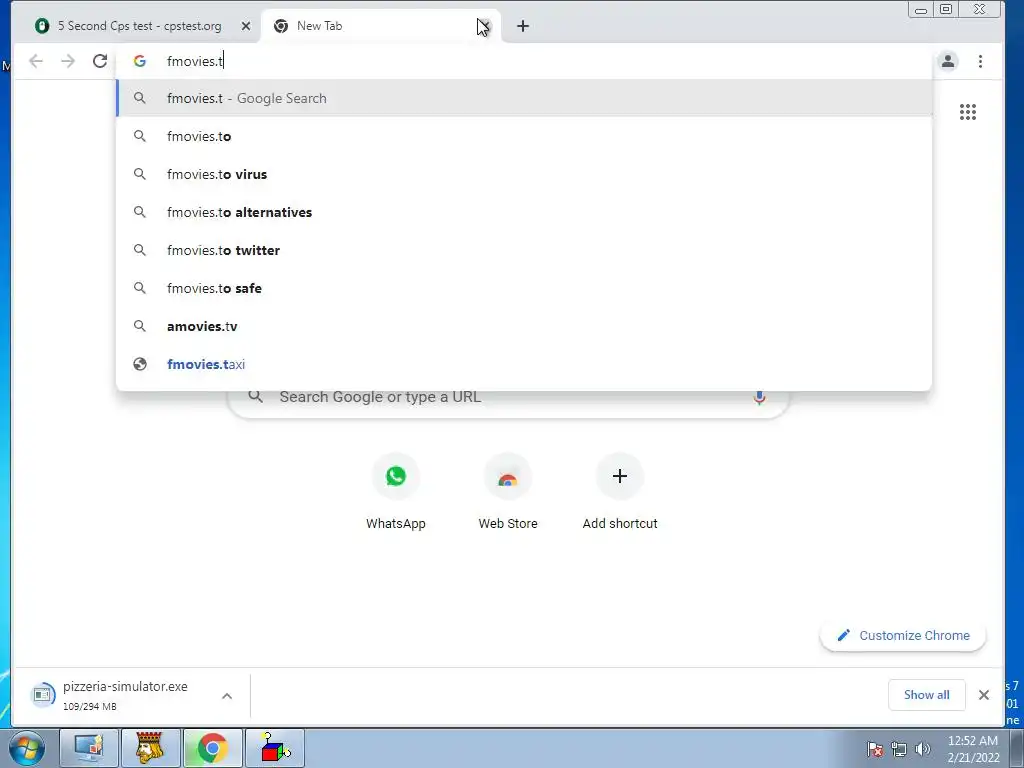Click the browser back arrow

tap(36, 61)
